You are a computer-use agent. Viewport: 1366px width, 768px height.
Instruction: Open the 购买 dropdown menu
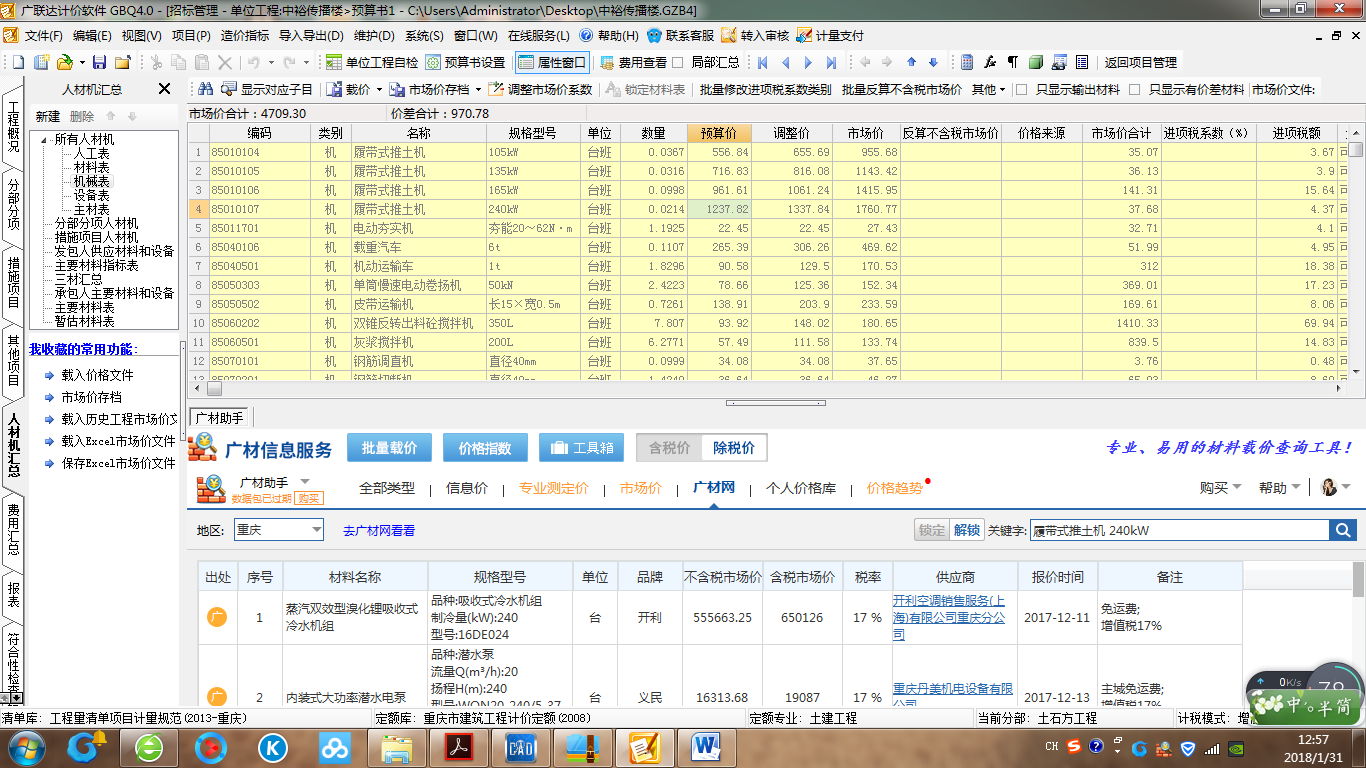tap(1220, 488)
